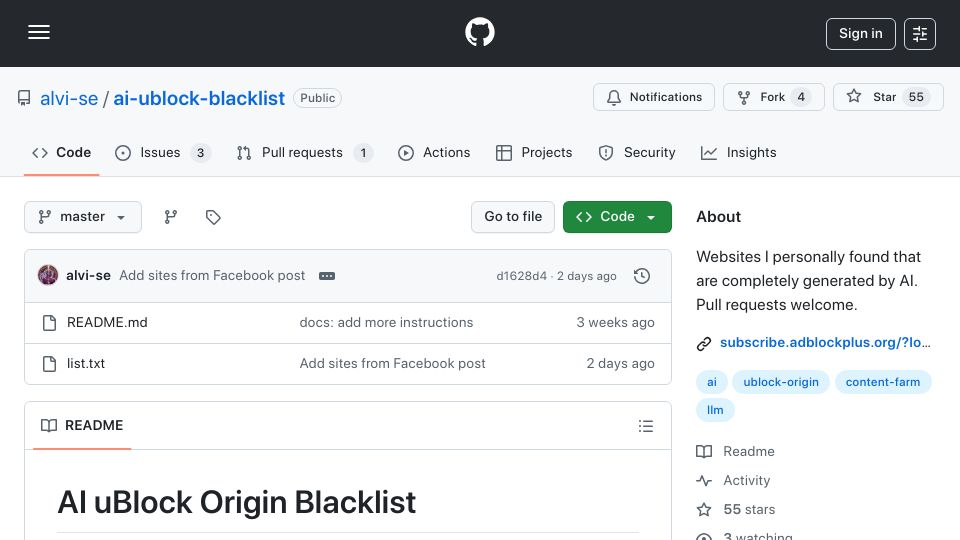Click the 'llm' topic tag
Screen dimensions: 960x540
715,410
